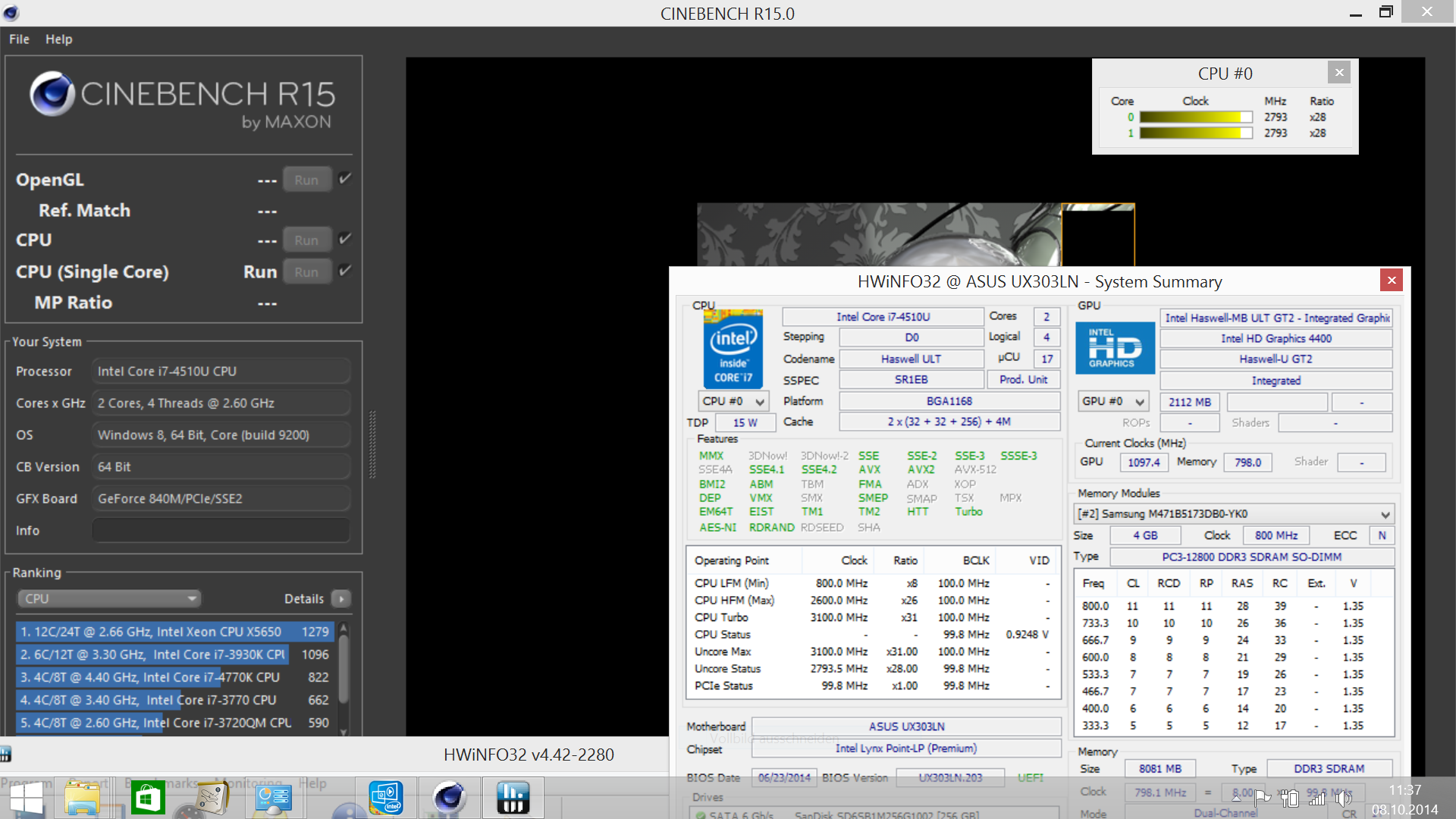The image size is (1456, 819).
Task: Open the File menu
Action: coord(19,39)
